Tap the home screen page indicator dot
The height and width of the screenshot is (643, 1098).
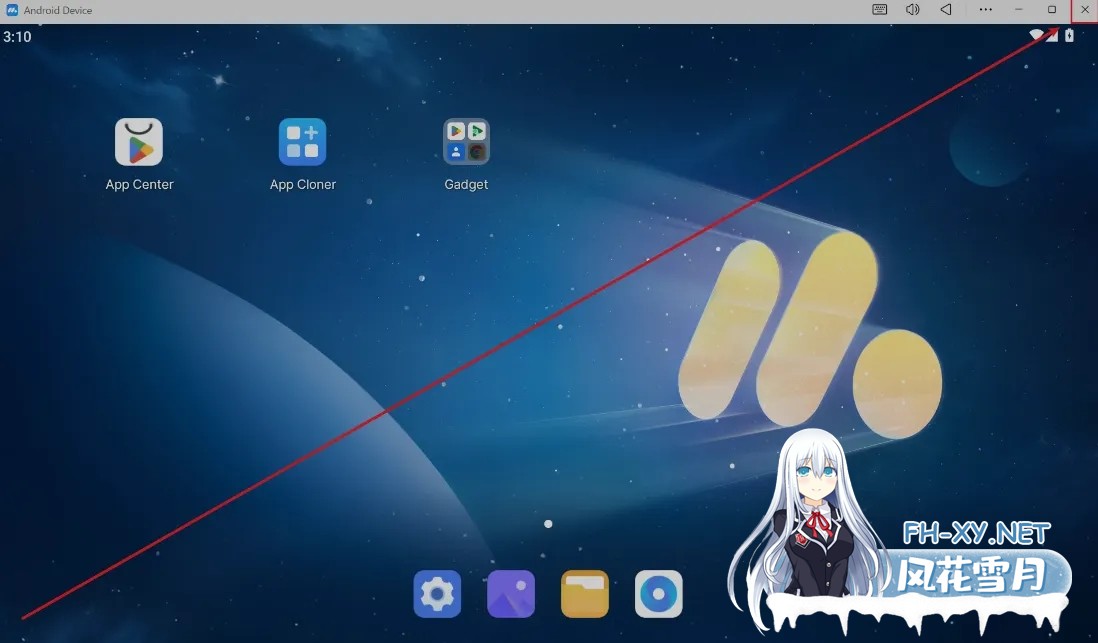click(x=548, y=523)
